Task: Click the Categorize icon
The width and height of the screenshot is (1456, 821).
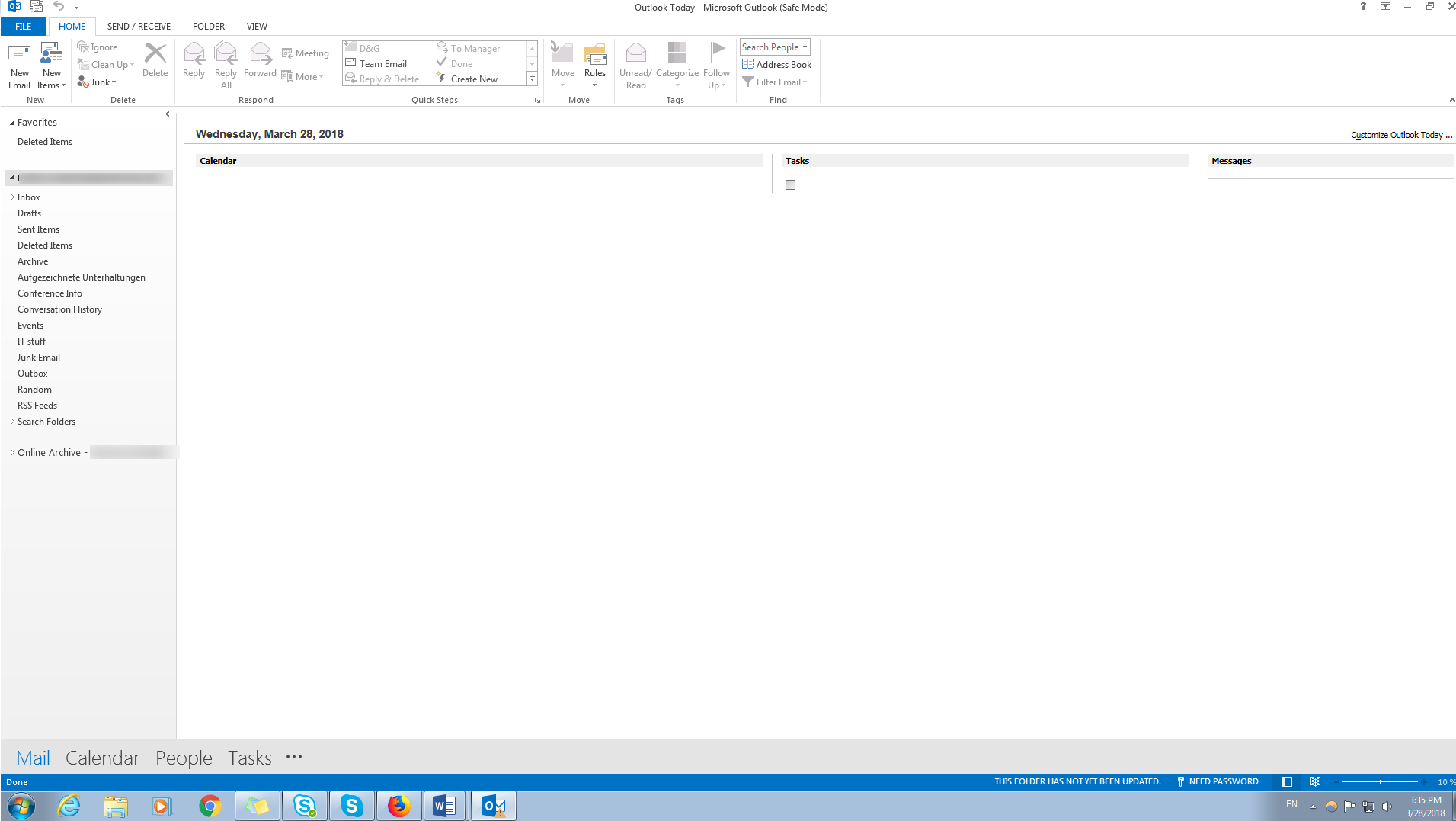Action: [677, 66]
